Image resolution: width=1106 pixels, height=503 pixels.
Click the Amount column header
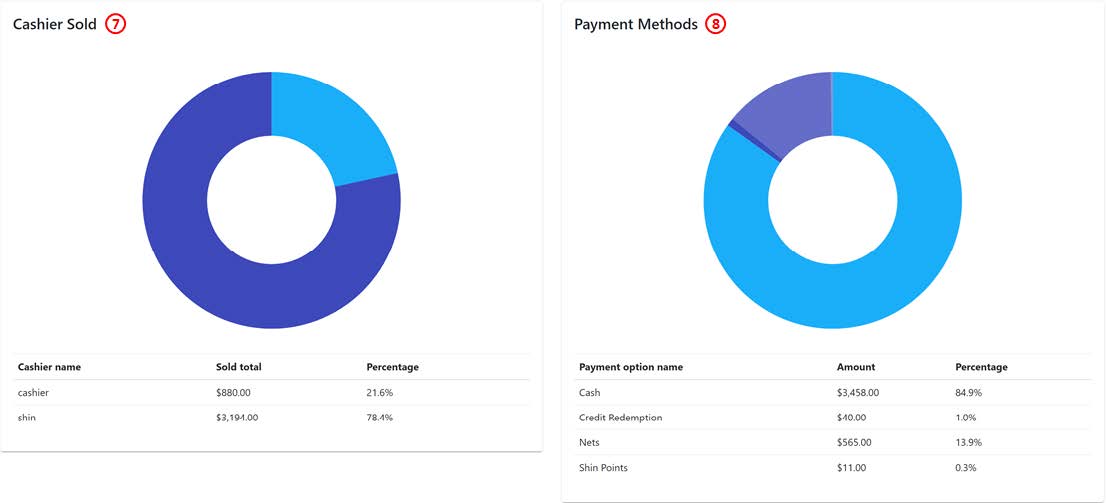(855, 367)
